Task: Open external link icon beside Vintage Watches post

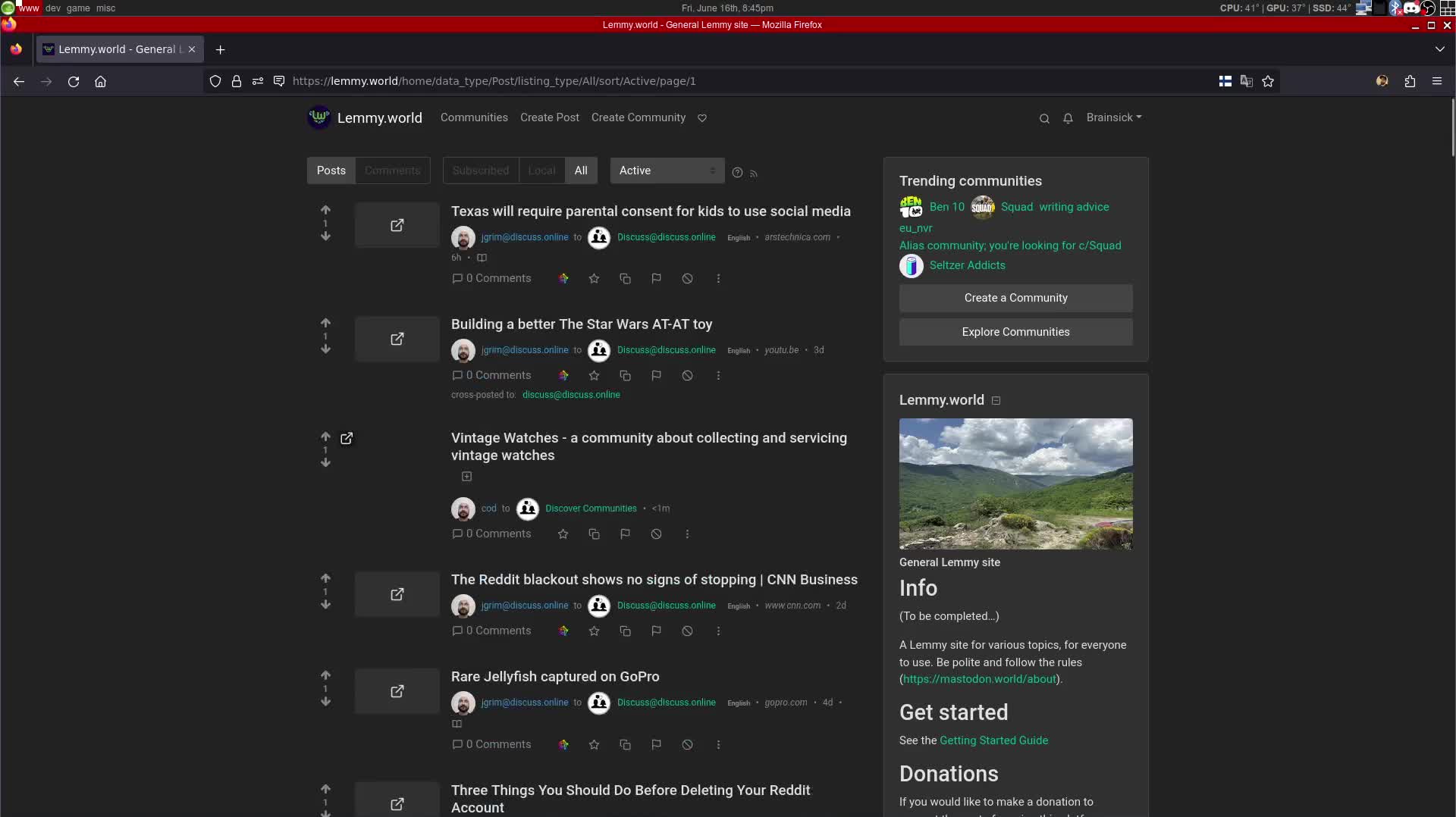Action: pyautogui.click(x=347, y=438)
